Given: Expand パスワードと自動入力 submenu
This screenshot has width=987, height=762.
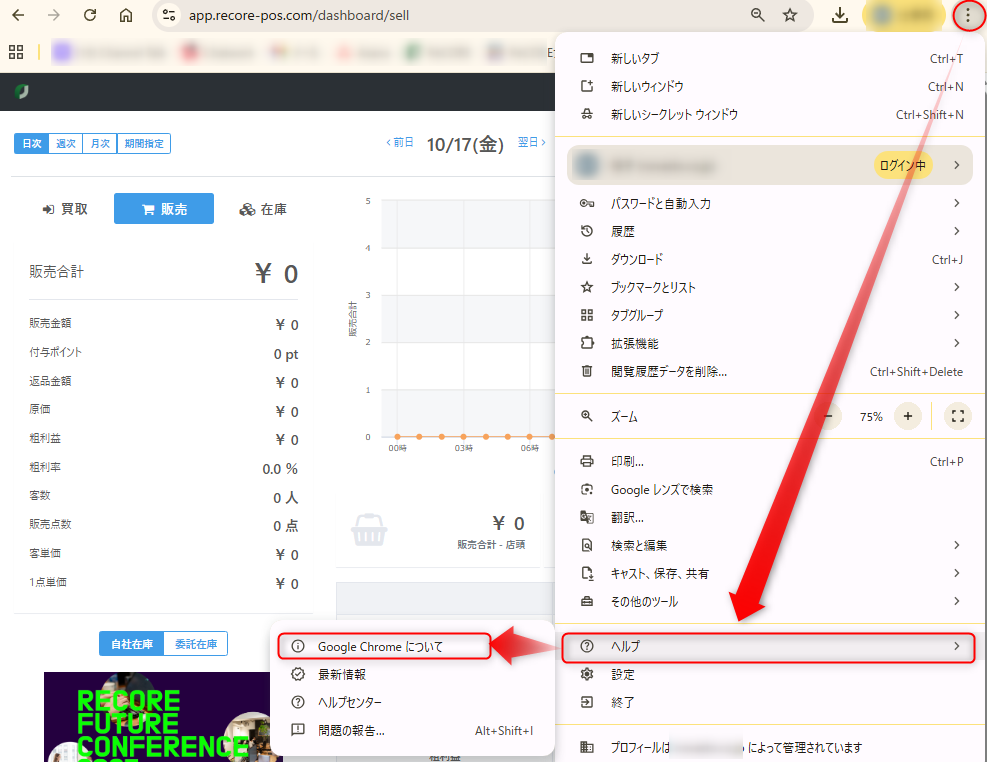Looking at the screenshot, I should tap(771, 203).
